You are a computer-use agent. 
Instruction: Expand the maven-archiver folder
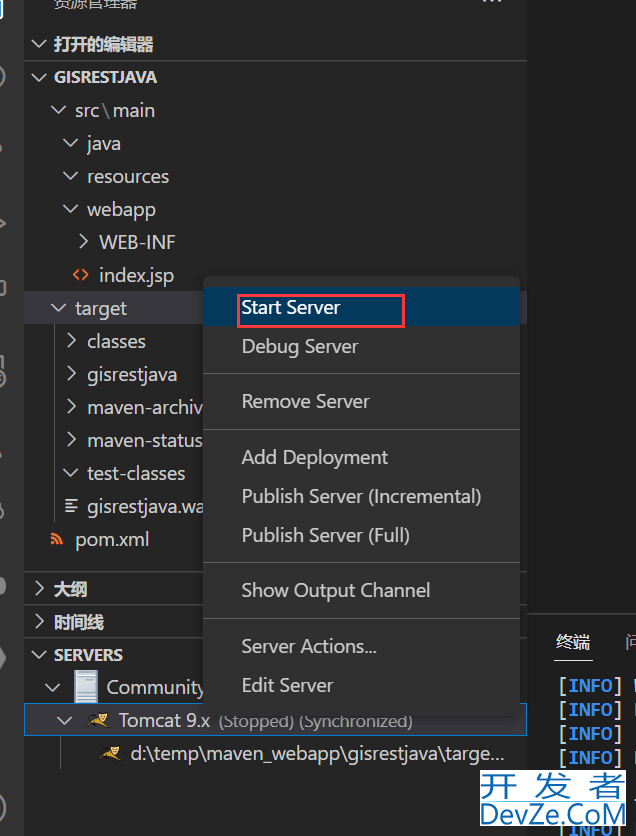point(71,407)
